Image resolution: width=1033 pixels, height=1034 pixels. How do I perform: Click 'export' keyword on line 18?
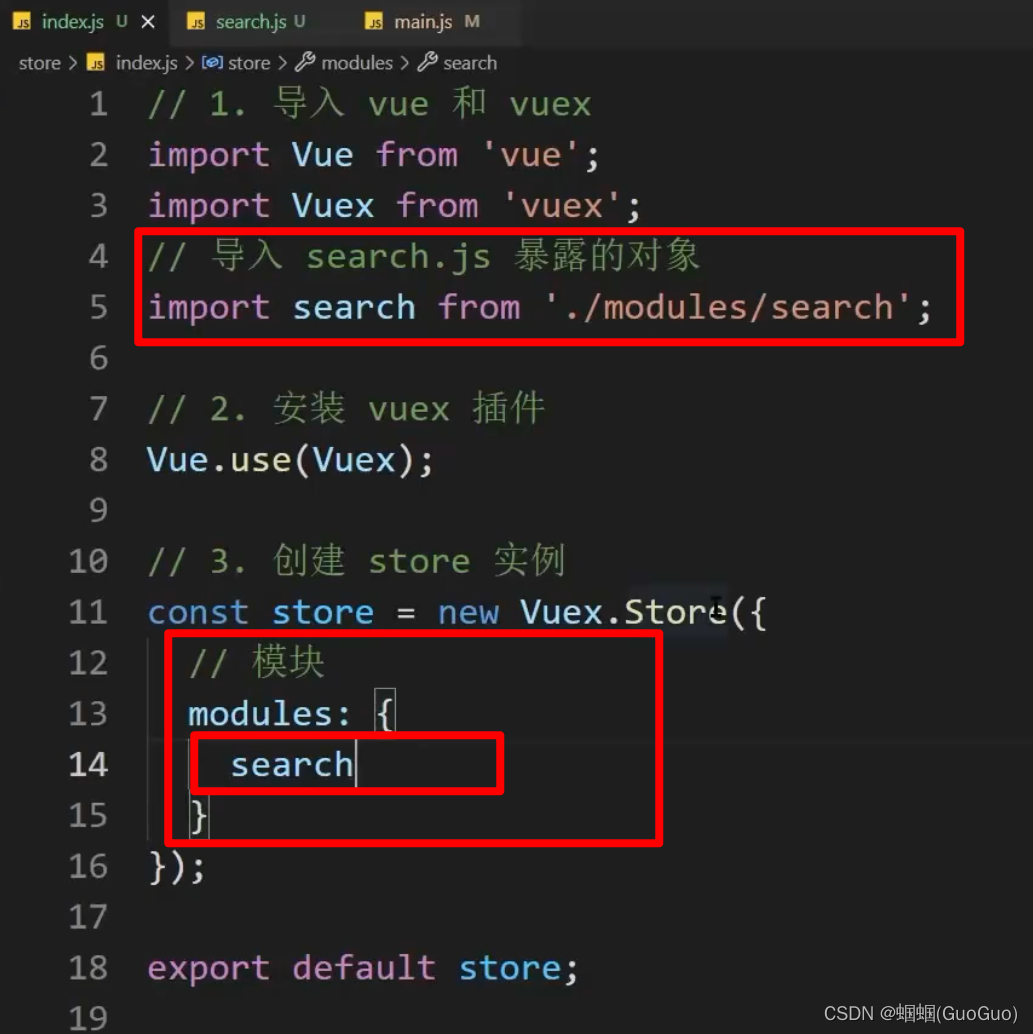tap(208, 968)
